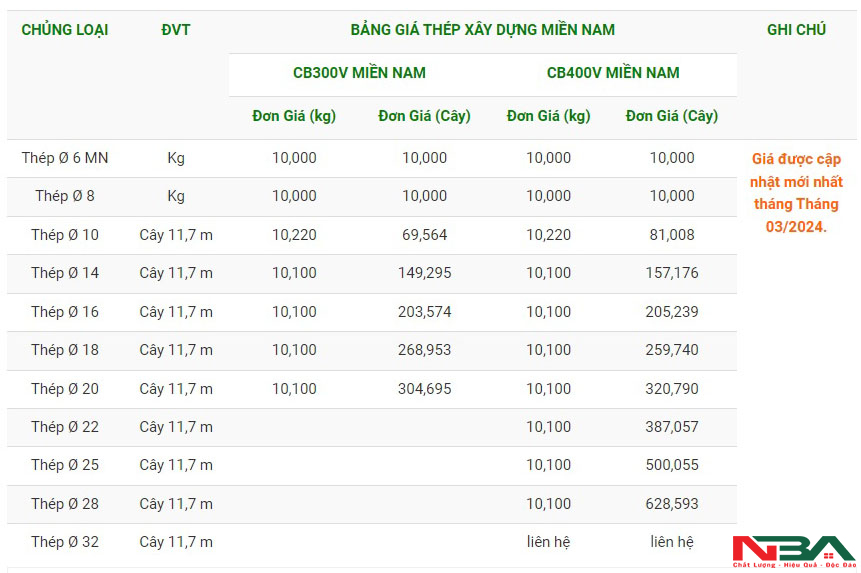Viewport: 861px width, 573px height.
Task: Select the CHỦNG LOẠI column header
Action: [x=65, y=30]
